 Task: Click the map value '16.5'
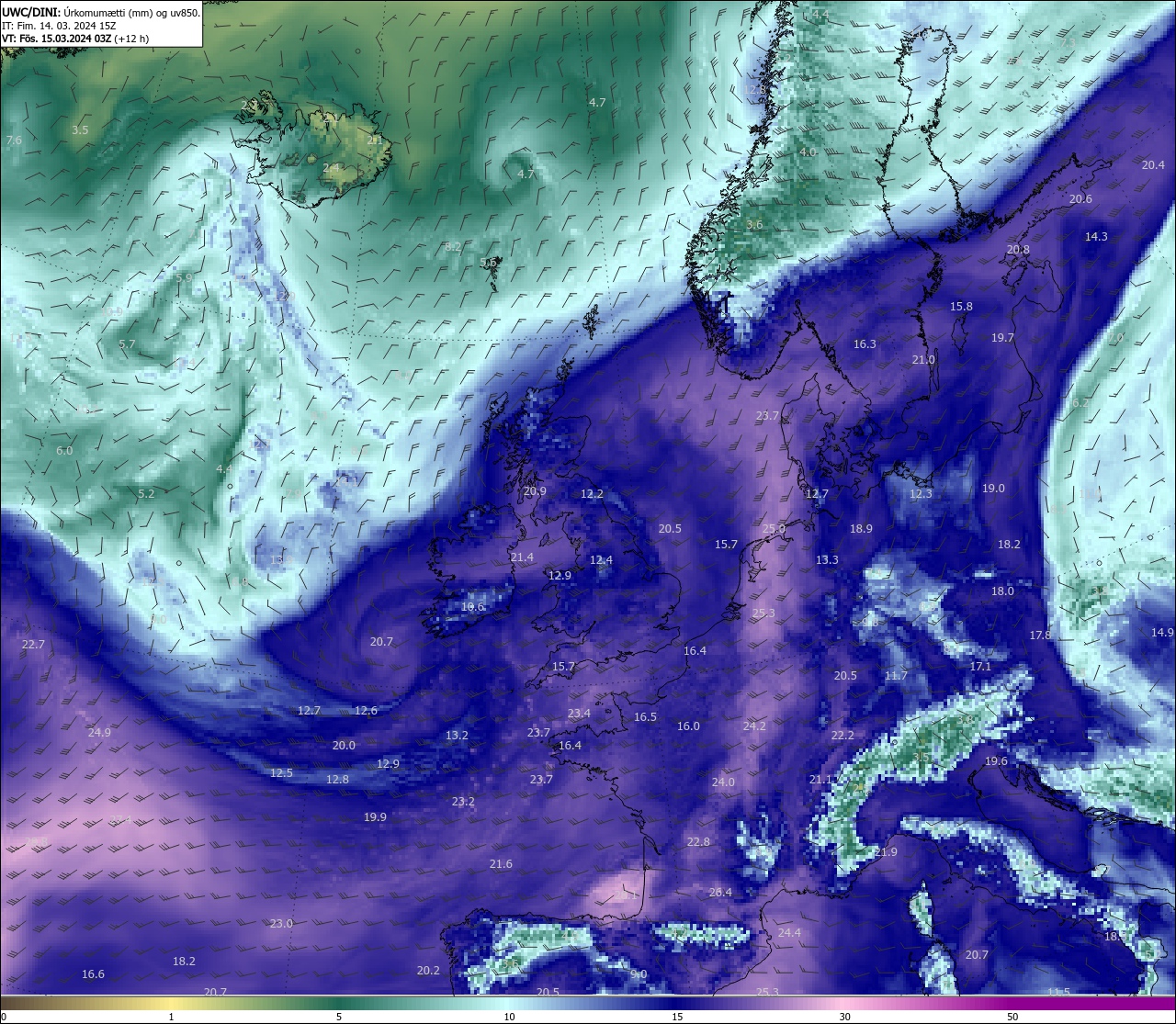(645, 717)
